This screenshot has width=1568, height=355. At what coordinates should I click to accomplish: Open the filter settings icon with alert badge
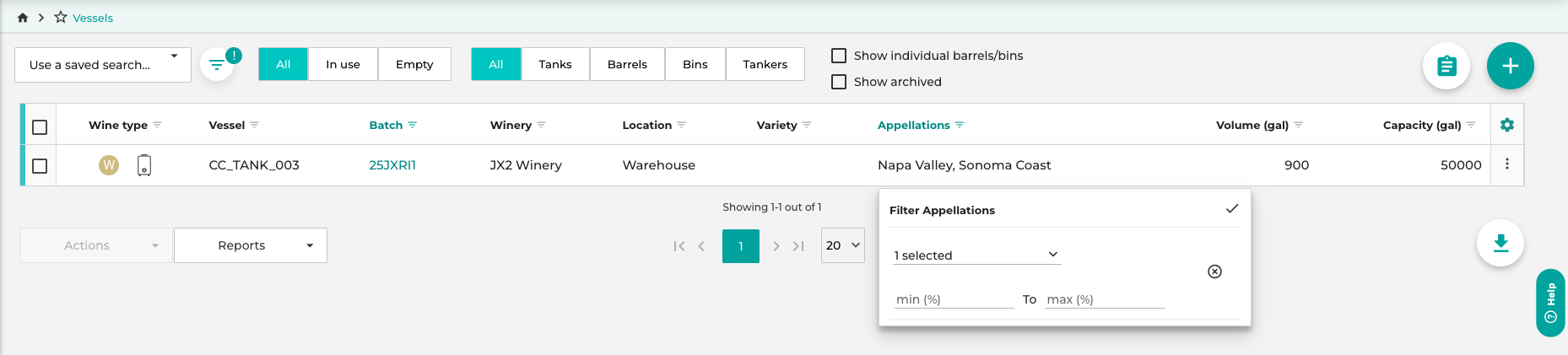217,65
